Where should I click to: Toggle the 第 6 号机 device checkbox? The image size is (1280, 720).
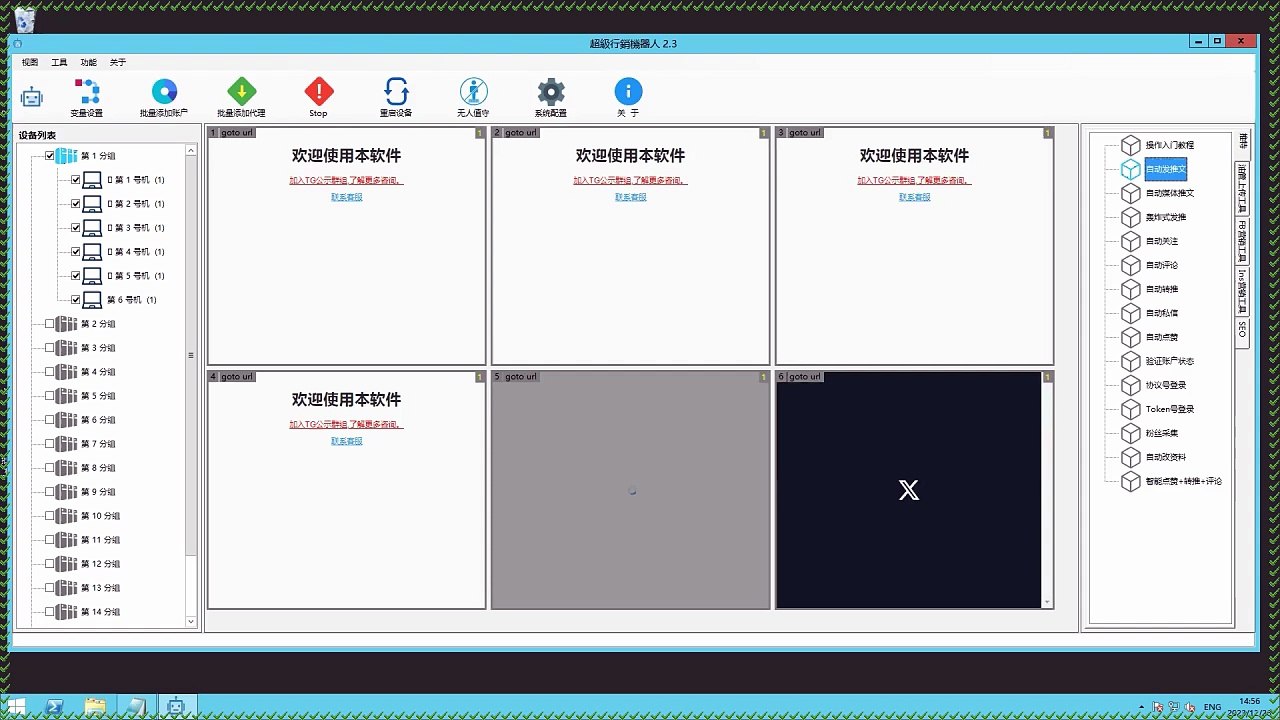75,300
